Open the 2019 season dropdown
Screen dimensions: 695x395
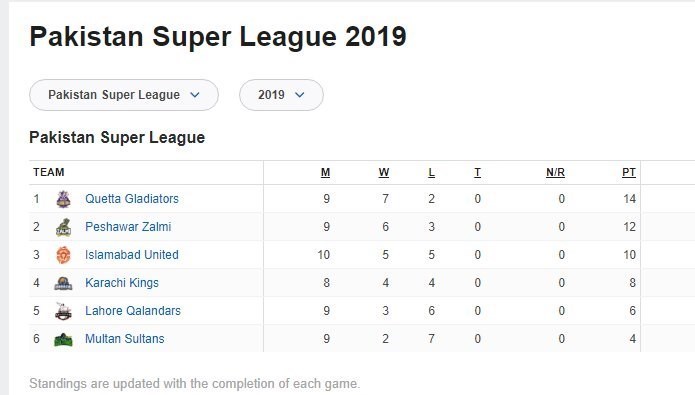(281, 95)
